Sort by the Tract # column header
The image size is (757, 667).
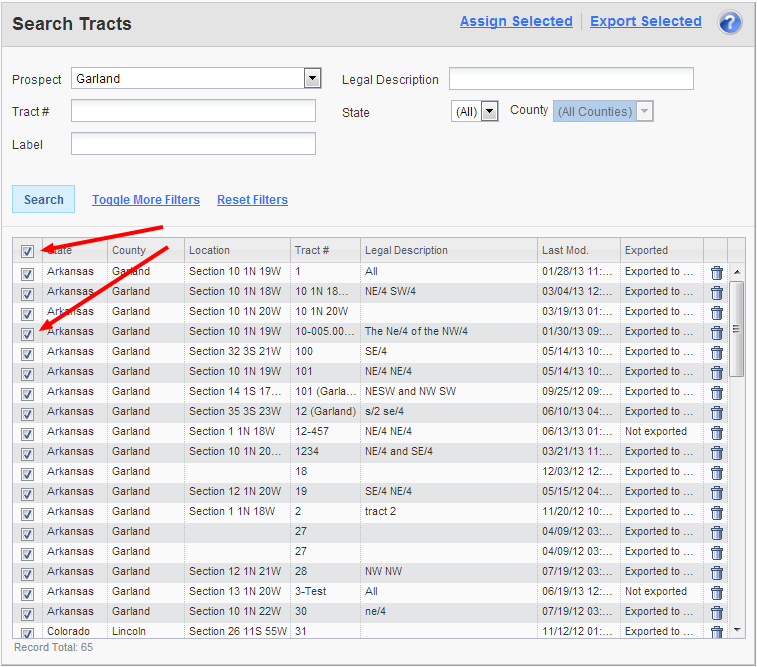click(312, 250)
